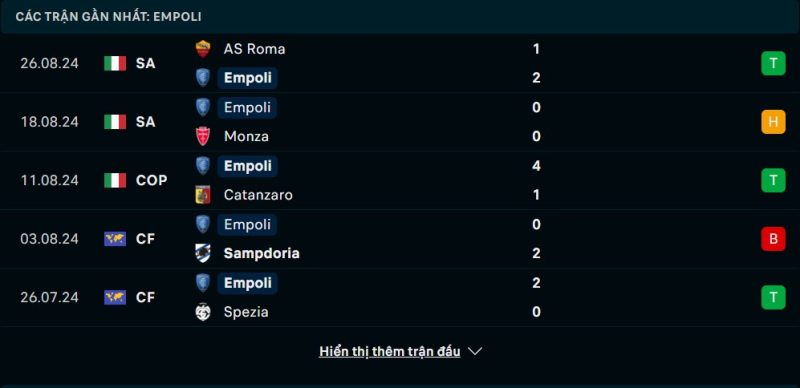Click the Sampdoria club crest
This screenshot has height=388, width=800.
coord(203,253)
